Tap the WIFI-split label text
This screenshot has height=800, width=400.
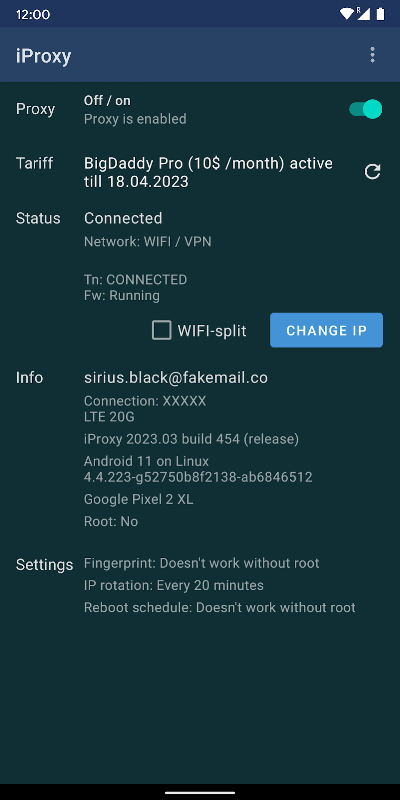pos(212,331)
